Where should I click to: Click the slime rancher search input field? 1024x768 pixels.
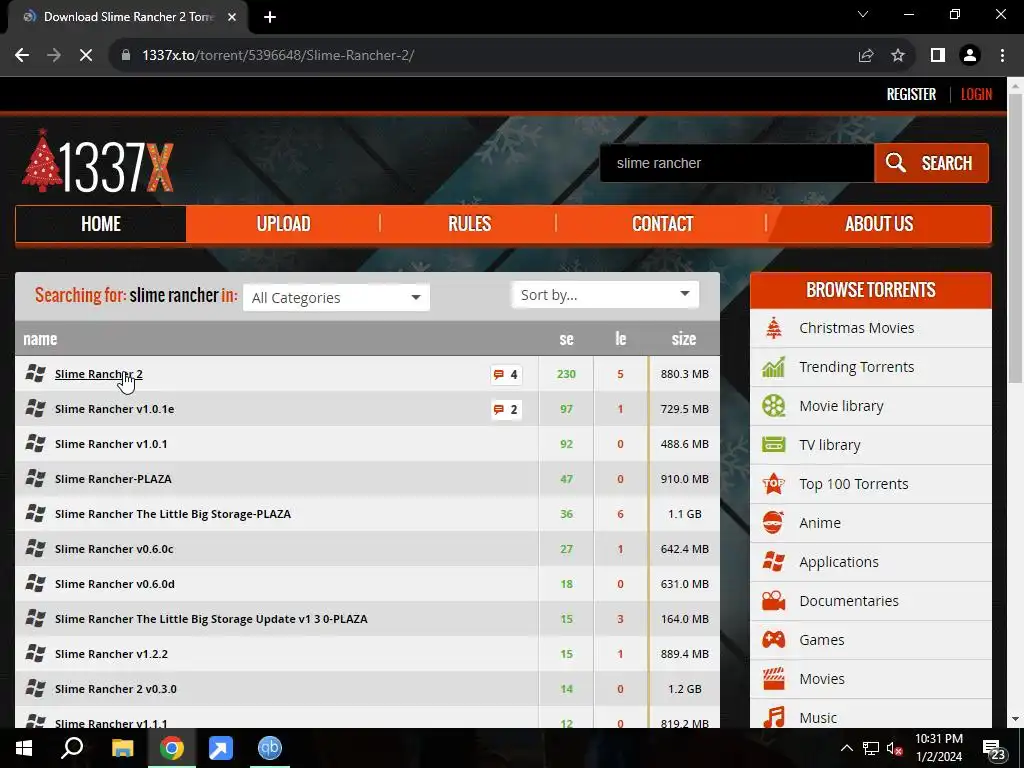(x=737, y=163)
